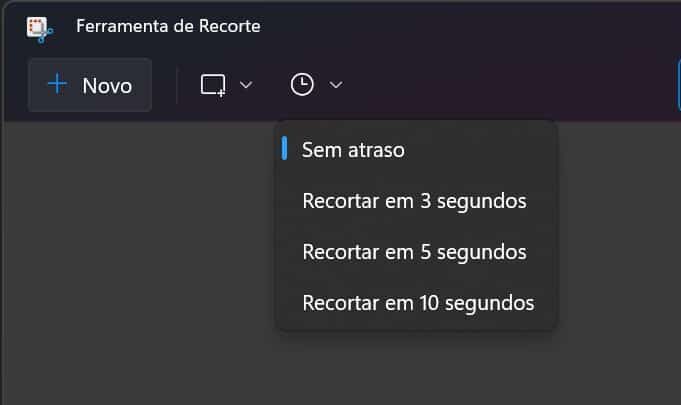This screenshot has height=405, width=681.
Task: Choose Sem atraso option
Action: (x=353, y=150)
